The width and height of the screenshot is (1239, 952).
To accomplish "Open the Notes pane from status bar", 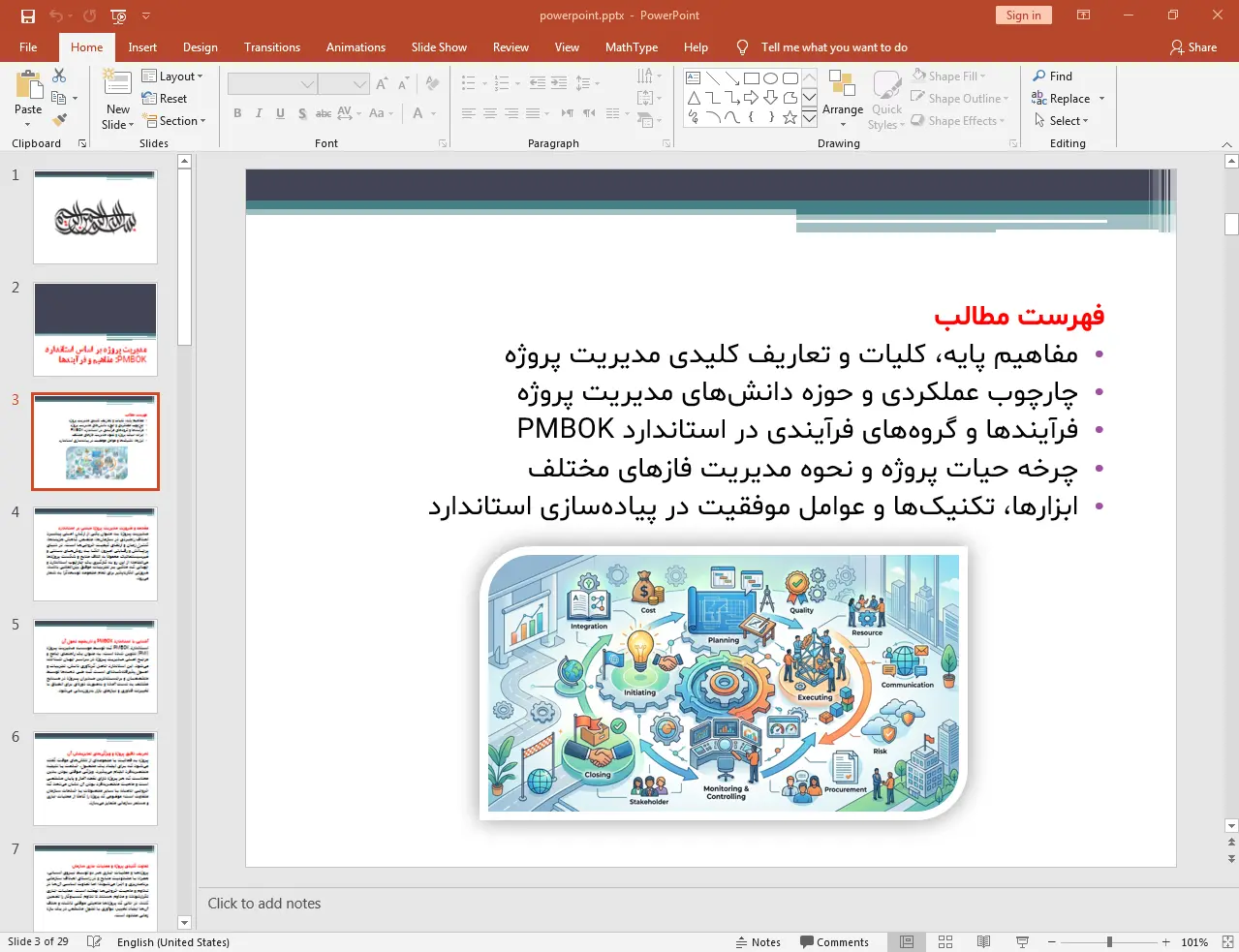I will (x=758, y=941).
